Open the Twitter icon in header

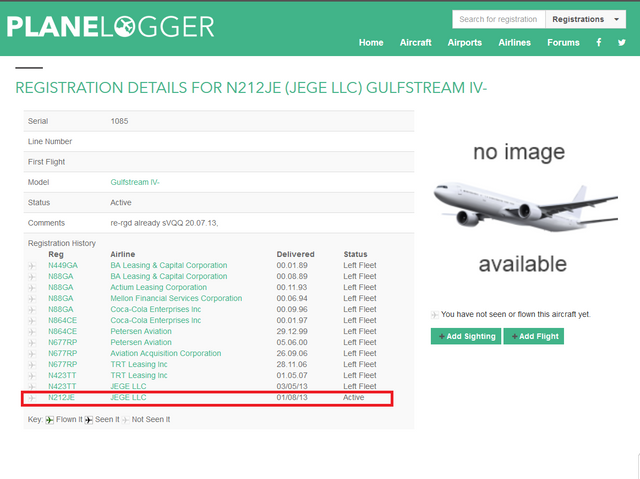tap(621, 42)
